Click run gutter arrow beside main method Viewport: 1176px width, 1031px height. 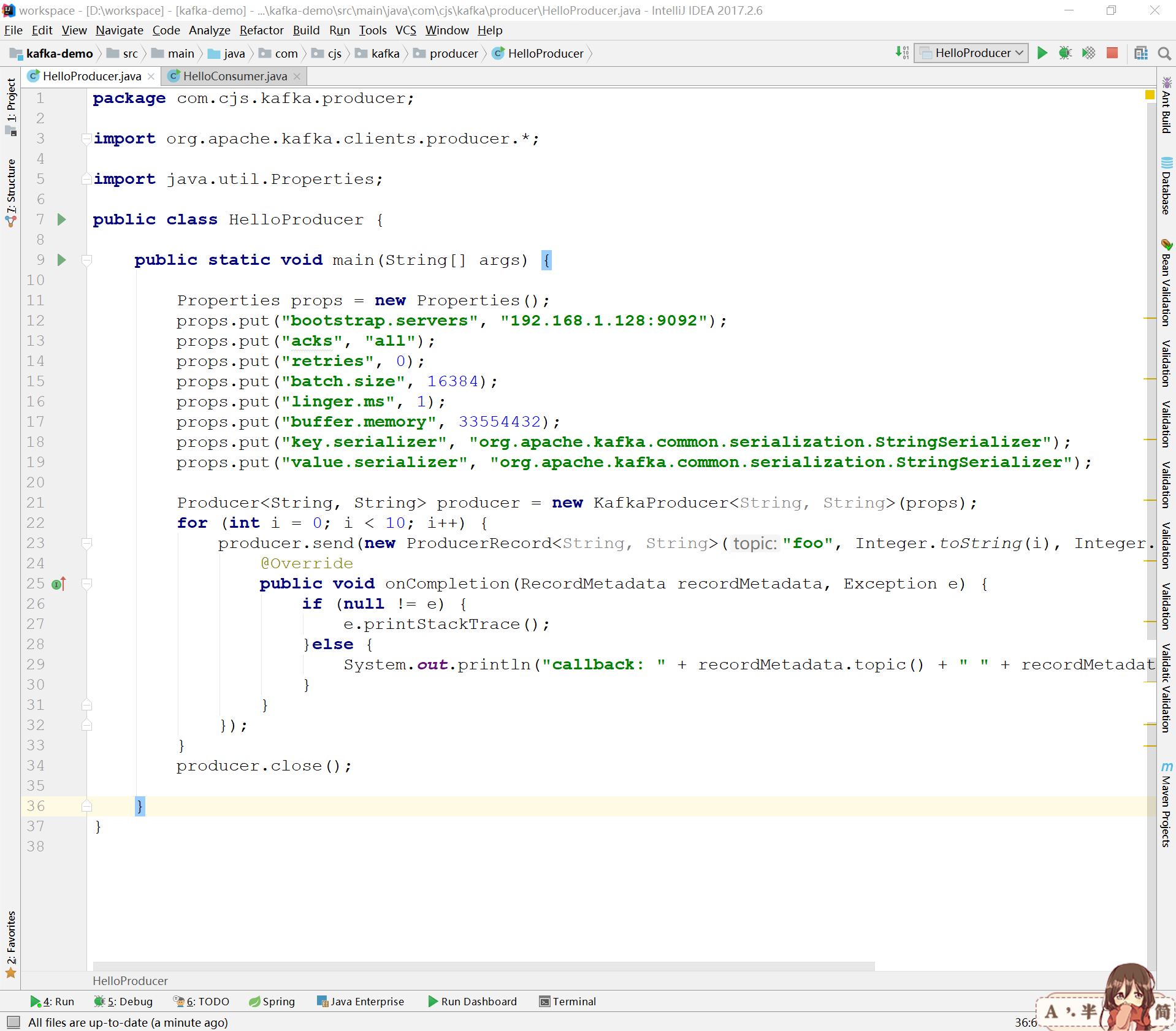click(x=61, y=260)
